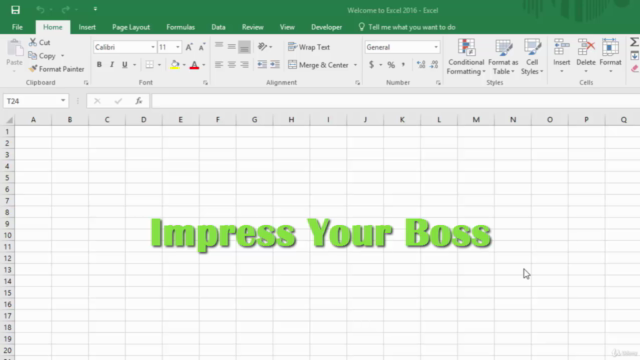
Task: Switch to the Page Layout tab
Action: tap(131, 27)
